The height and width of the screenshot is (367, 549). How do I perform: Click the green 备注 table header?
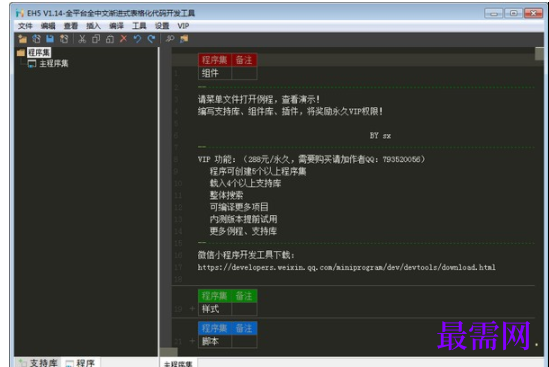(x=244, y=296)
